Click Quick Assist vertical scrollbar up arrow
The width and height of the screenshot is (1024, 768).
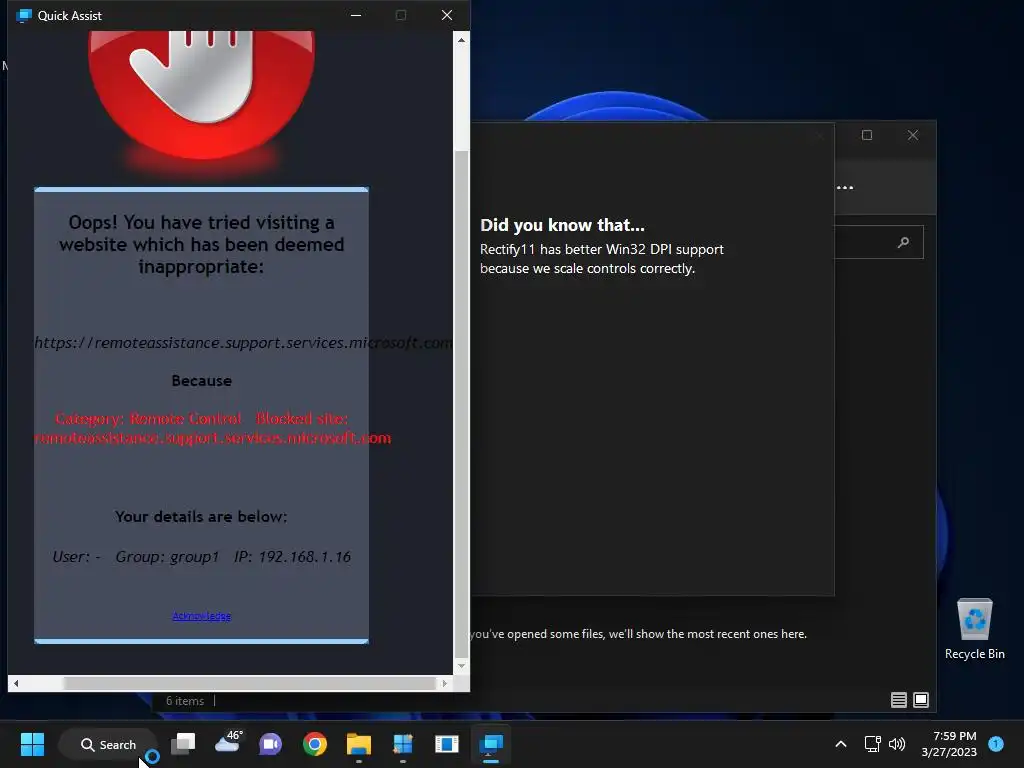tap(461, 40)
